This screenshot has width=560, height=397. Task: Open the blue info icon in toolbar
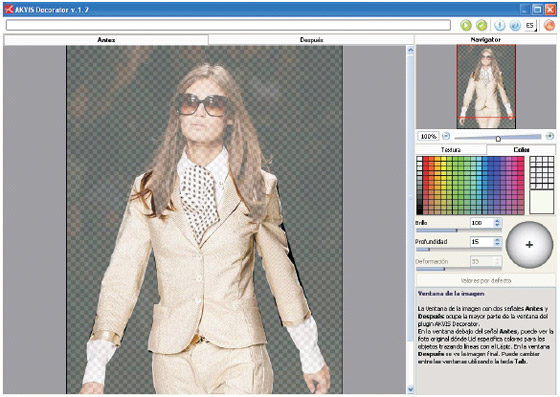[499, 25]
